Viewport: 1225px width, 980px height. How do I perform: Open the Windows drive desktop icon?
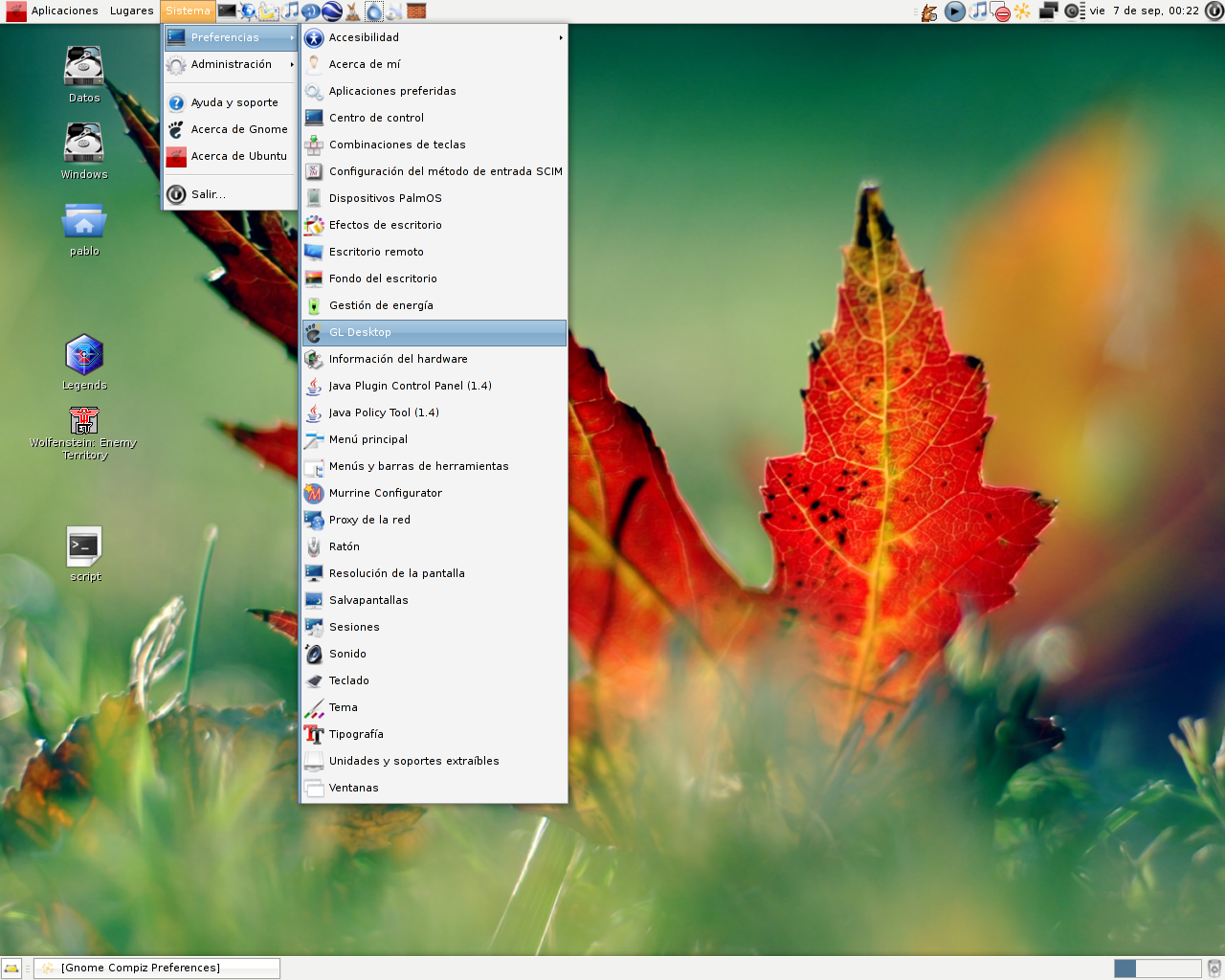tap(84, 151)
